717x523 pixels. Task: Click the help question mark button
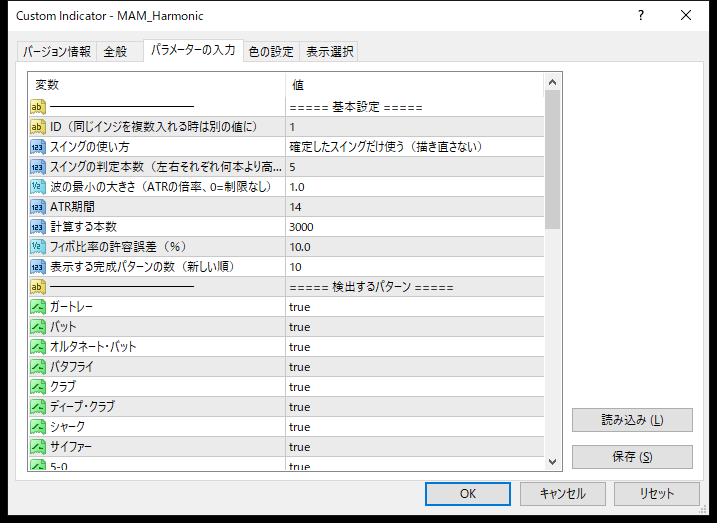point(641,16)
